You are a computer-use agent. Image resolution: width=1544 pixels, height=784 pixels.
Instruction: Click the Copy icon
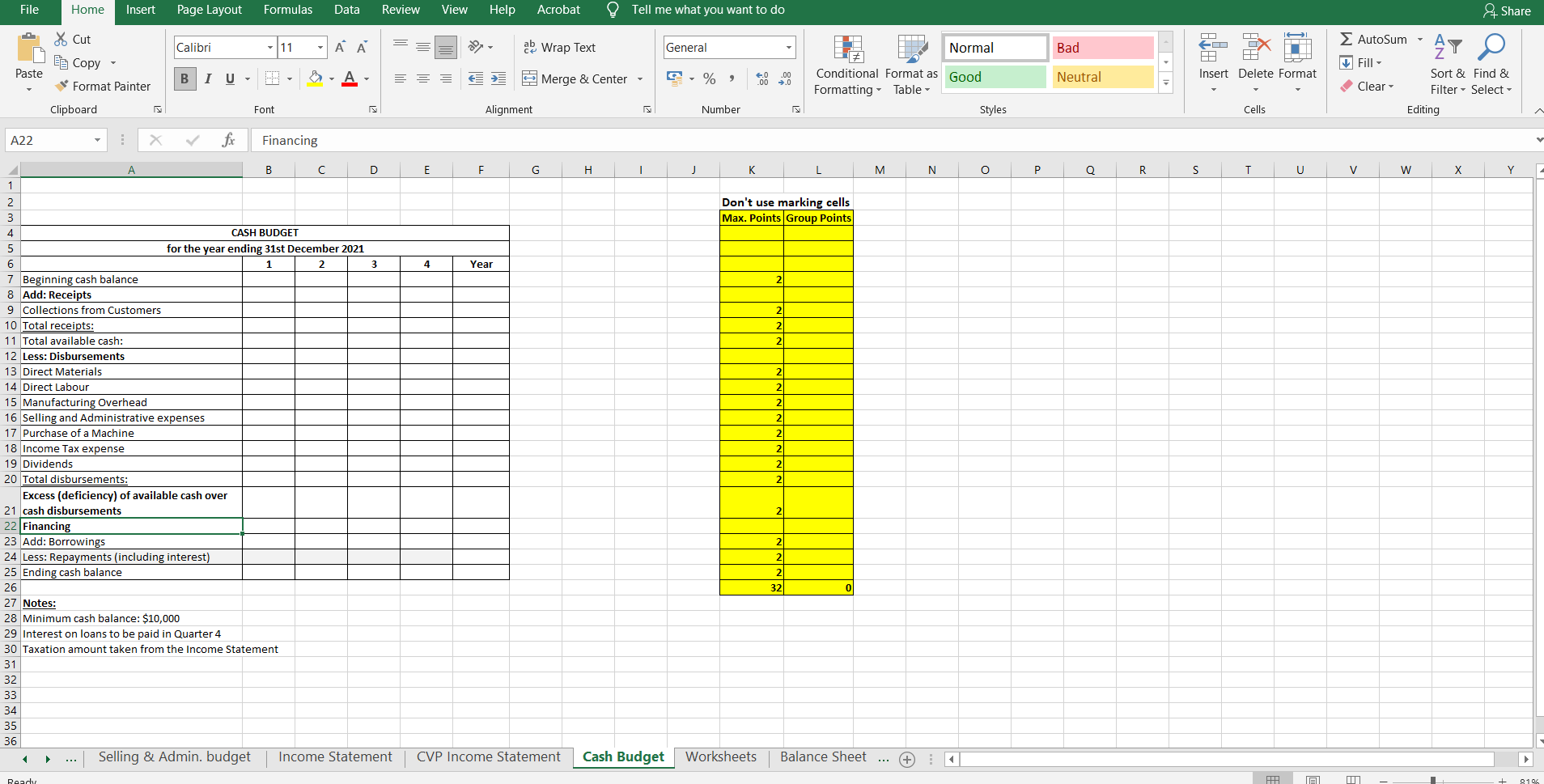coord(61,62)
